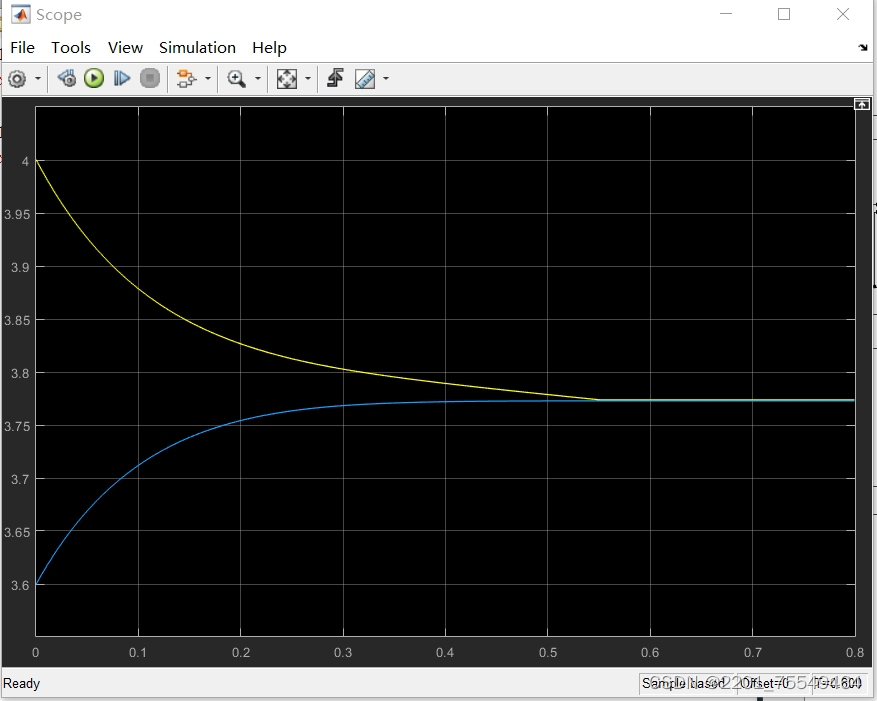
Task: Click the Triggers toolbar icon
Action: 335,78
